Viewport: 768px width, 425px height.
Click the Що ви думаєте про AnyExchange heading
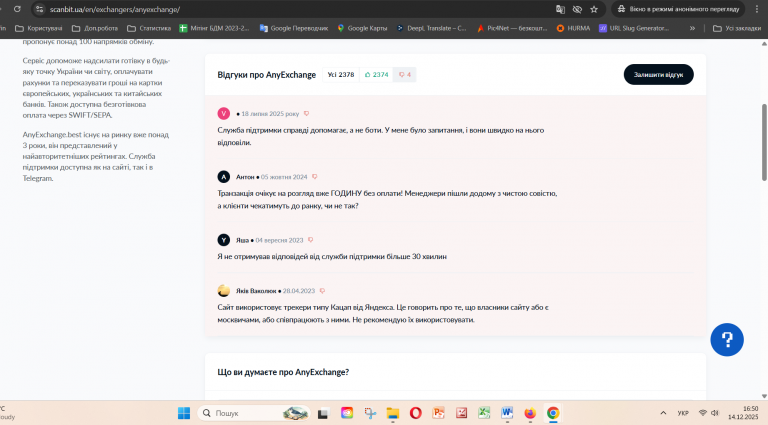click(283, 372)
